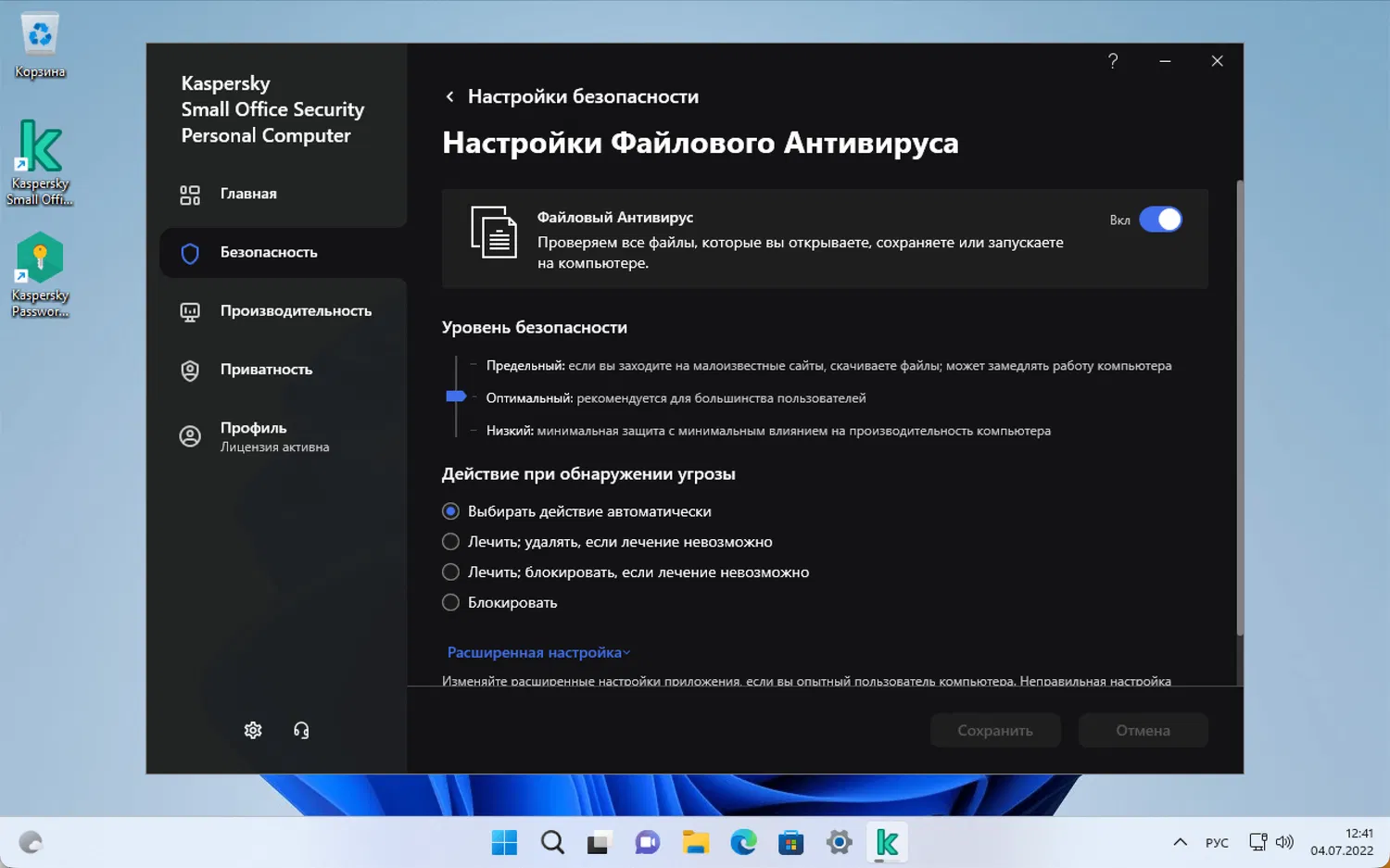Click the Настройки безопасности breadcrumb link
The image size is (1390, 868).
(583, 96)
